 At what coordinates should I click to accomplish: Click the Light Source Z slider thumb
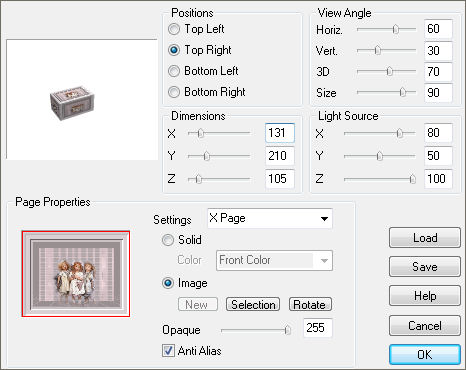tap(413, 179)
